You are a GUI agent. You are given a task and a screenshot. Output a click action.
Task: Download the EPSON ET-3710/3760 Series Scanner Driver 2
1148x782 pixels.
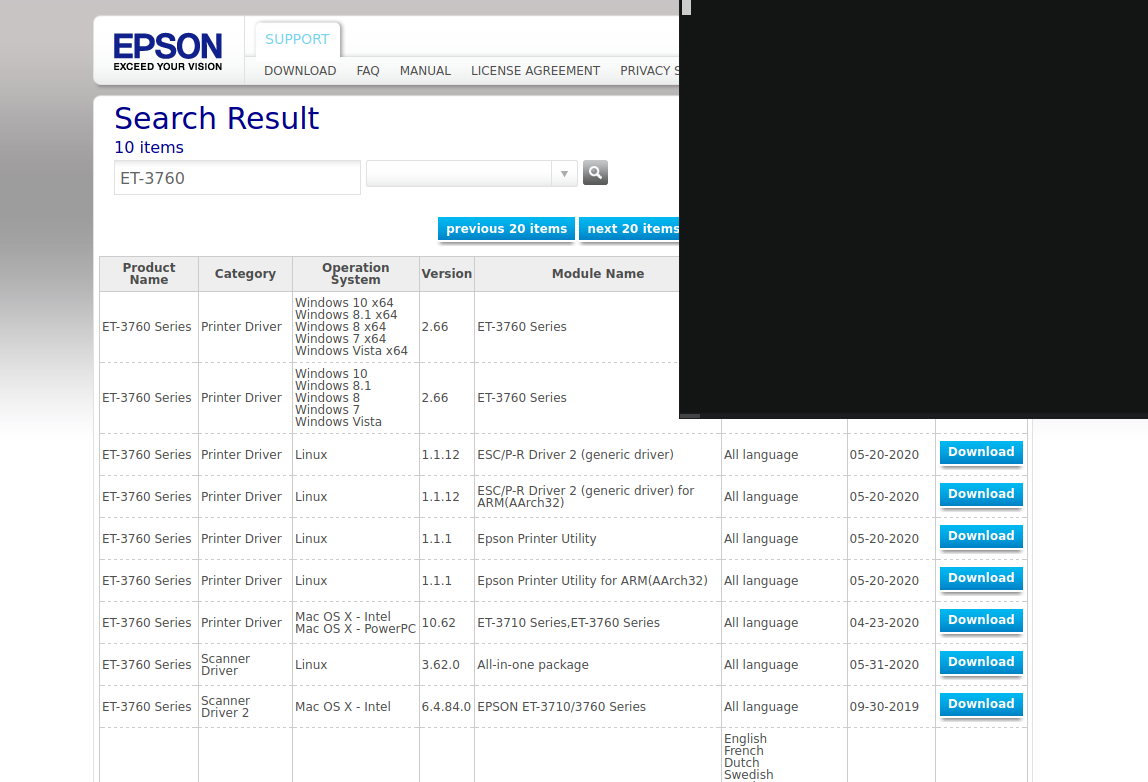click(x=981, y=704)
